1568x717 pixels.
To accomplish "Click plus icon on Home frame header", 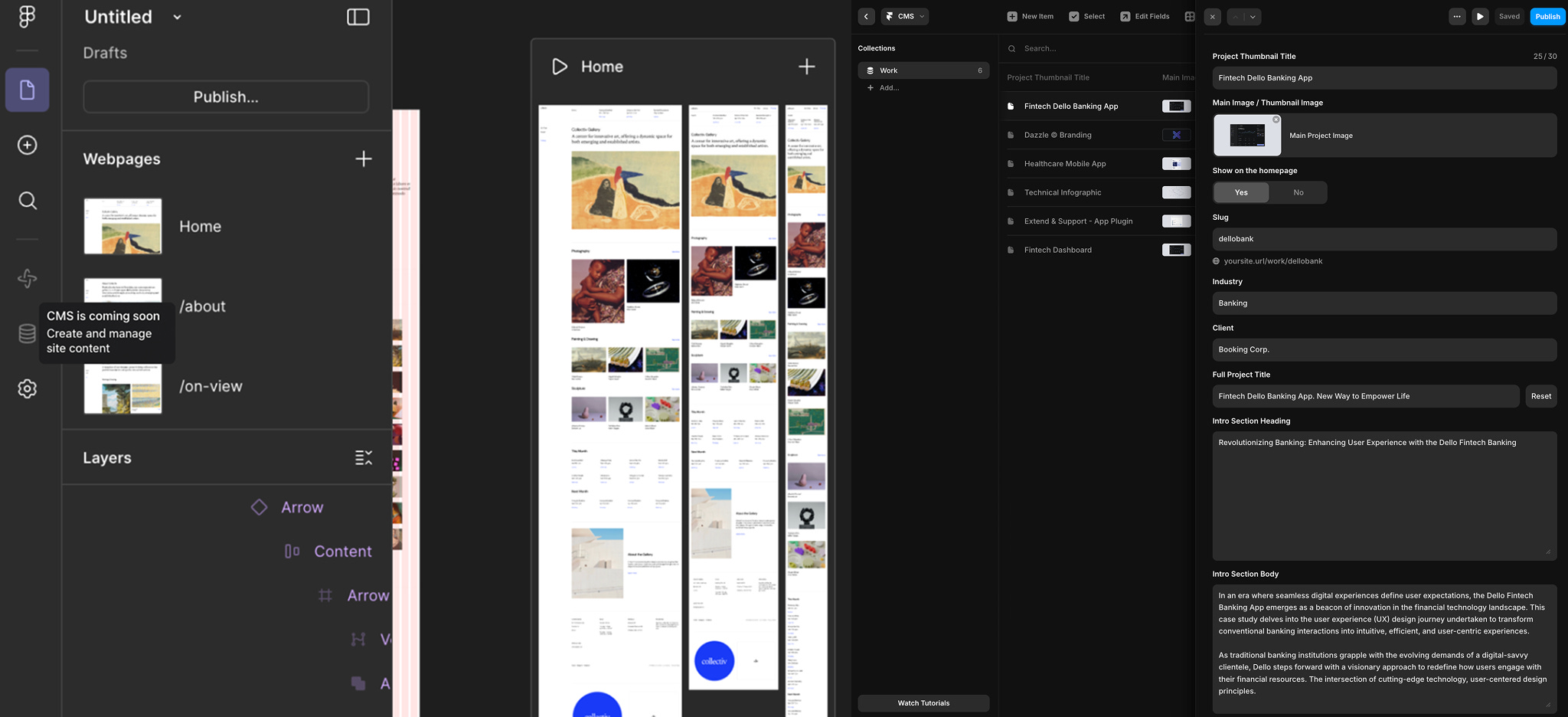I will click(807, 67).
